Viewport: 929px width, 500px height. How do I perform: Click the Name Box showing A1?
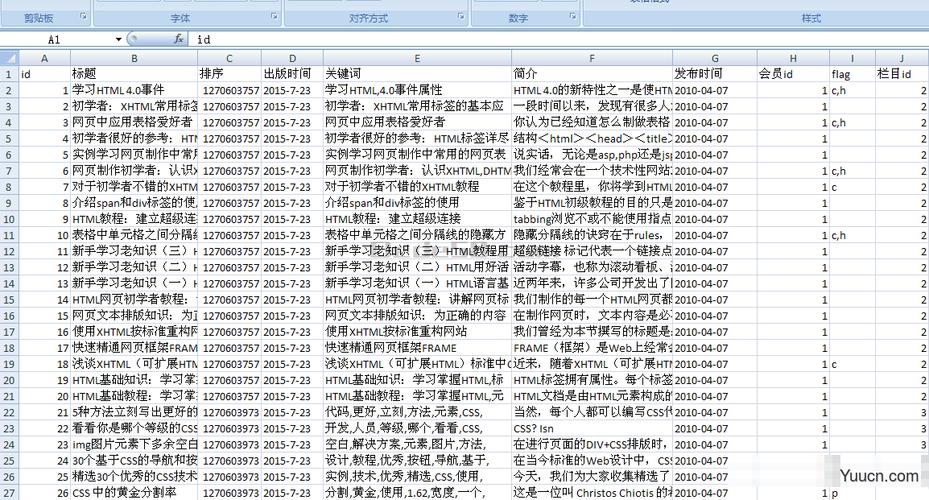57,40
